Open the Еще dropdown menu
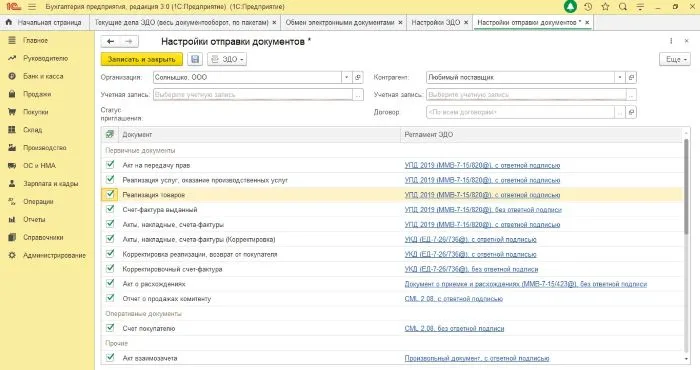This screenshot has height=370, width=700. (x=675, y=59)
